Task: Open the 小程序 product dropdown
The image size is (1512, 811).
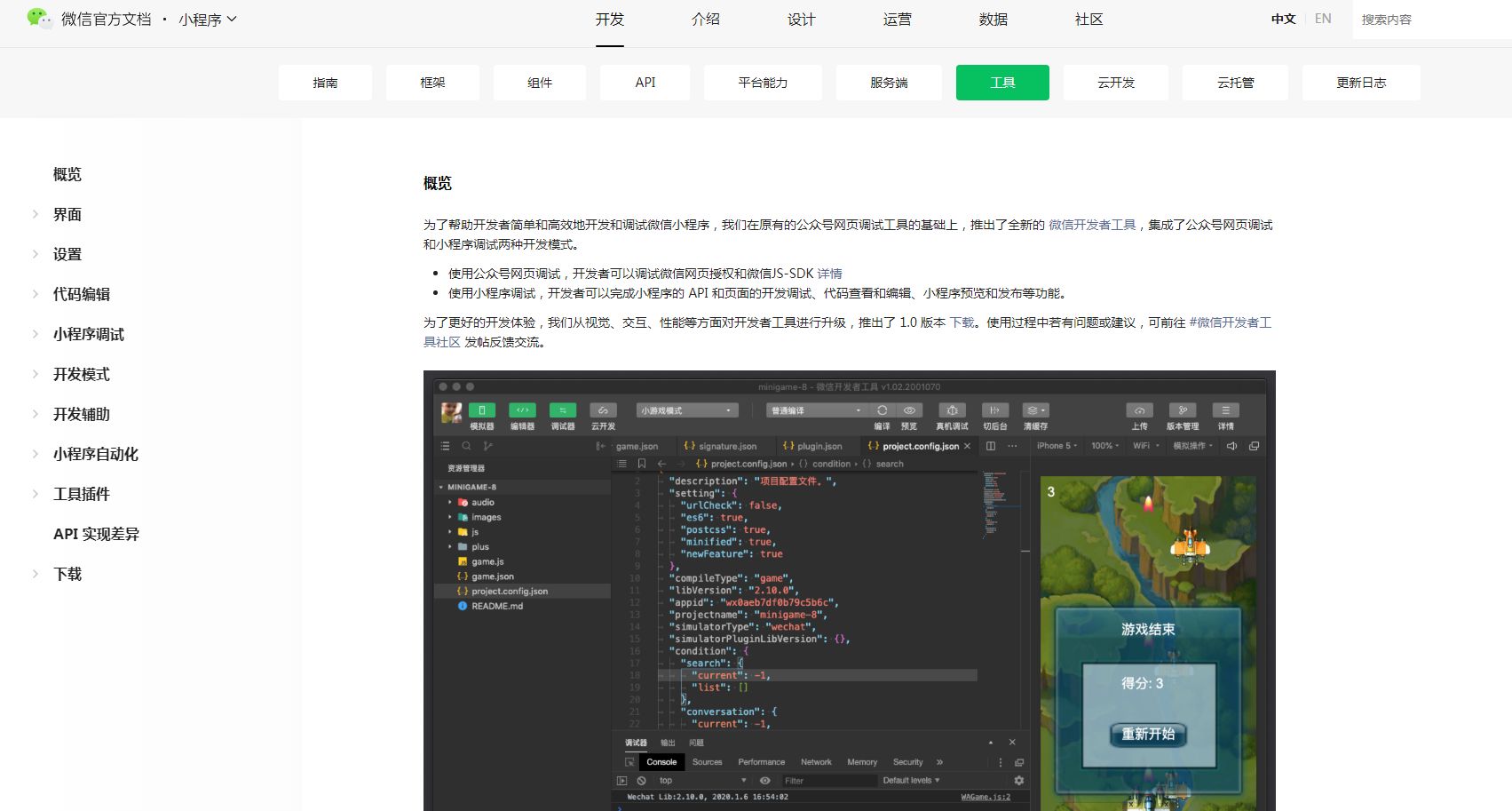Action: click(208, 20)
